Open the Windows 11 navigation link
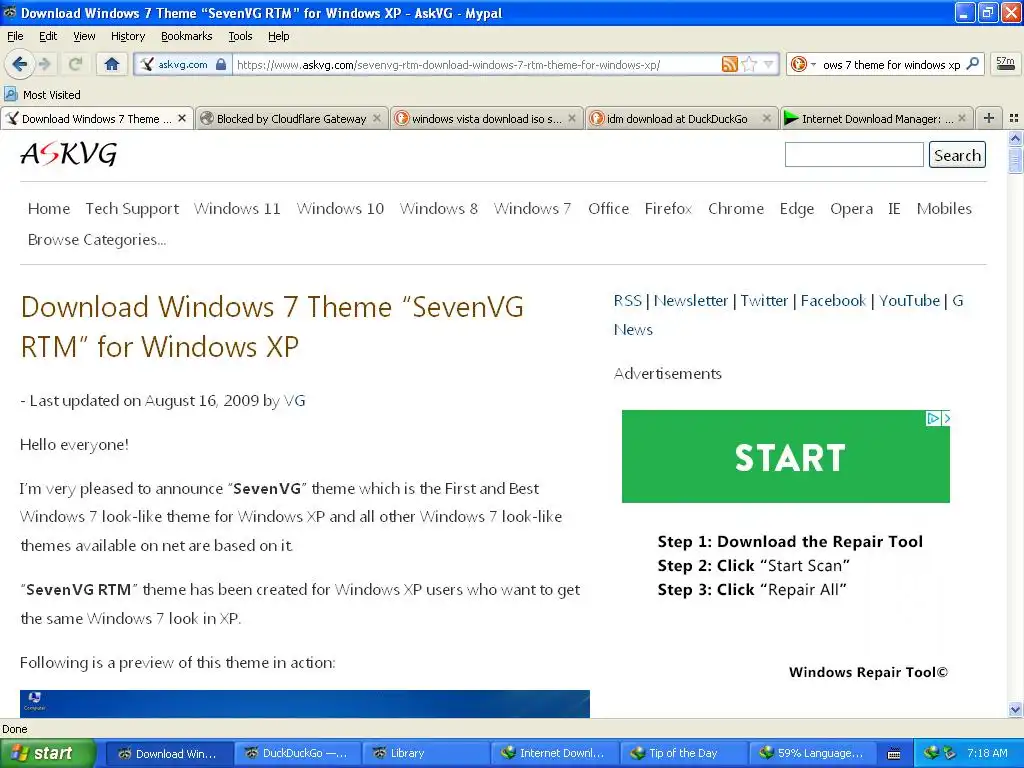The height and width of the screenshot is (768, 1024). [237, 208]
